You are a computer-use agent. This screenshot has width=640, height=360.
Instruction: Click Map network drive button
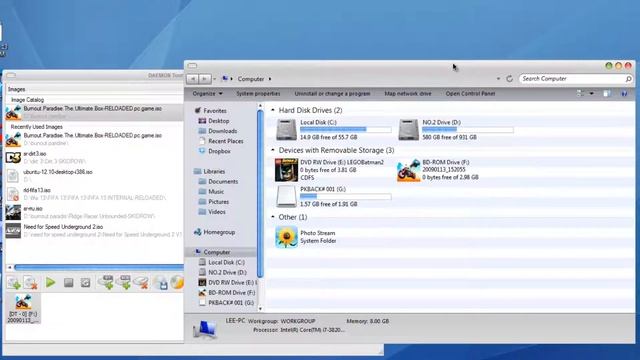coord(408,93)
